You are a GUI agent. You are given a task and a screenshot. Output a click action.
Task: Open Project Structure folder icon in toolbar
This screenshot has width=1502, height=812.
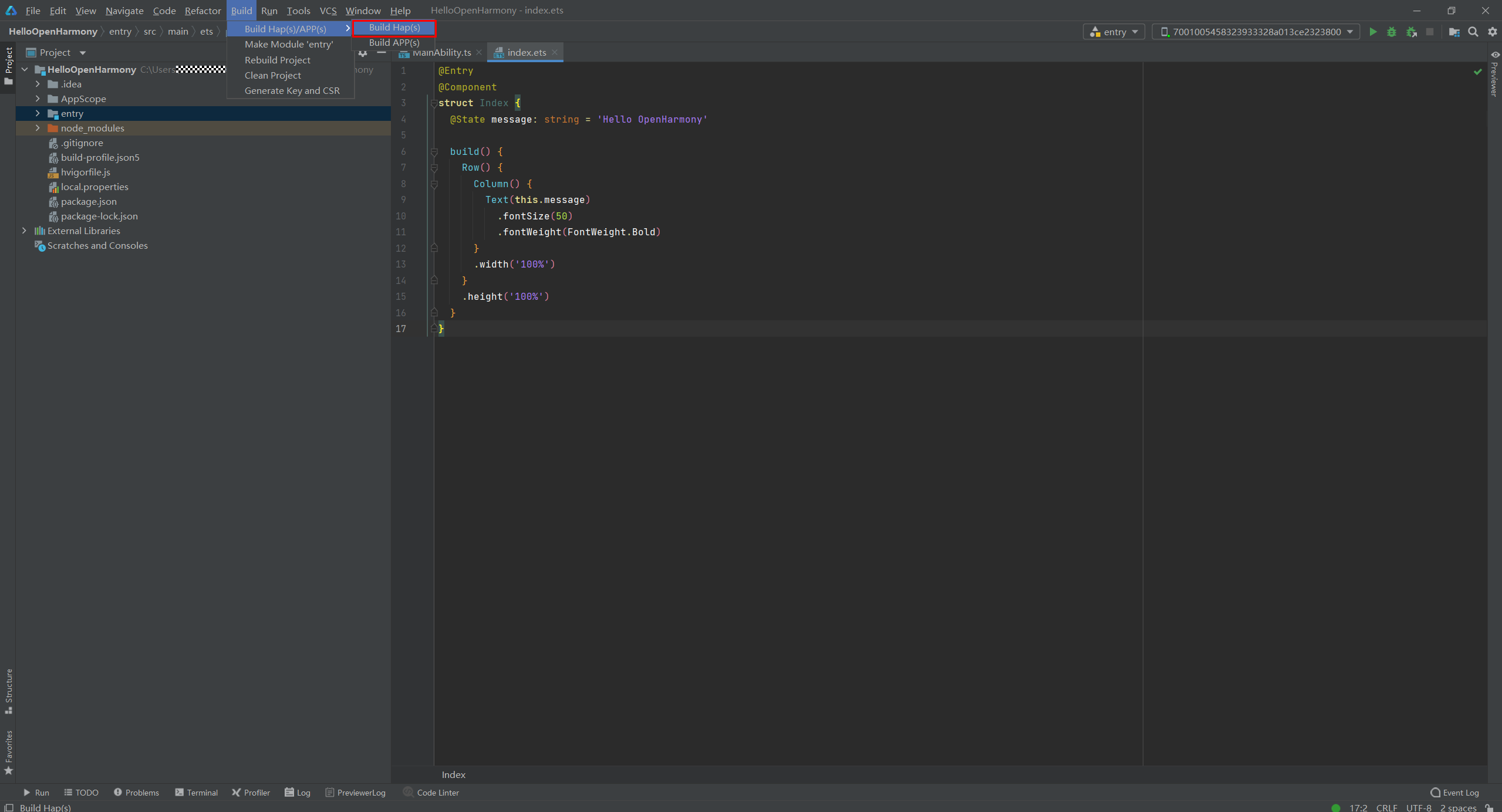pyautogui.click(x=1454, y=32)
